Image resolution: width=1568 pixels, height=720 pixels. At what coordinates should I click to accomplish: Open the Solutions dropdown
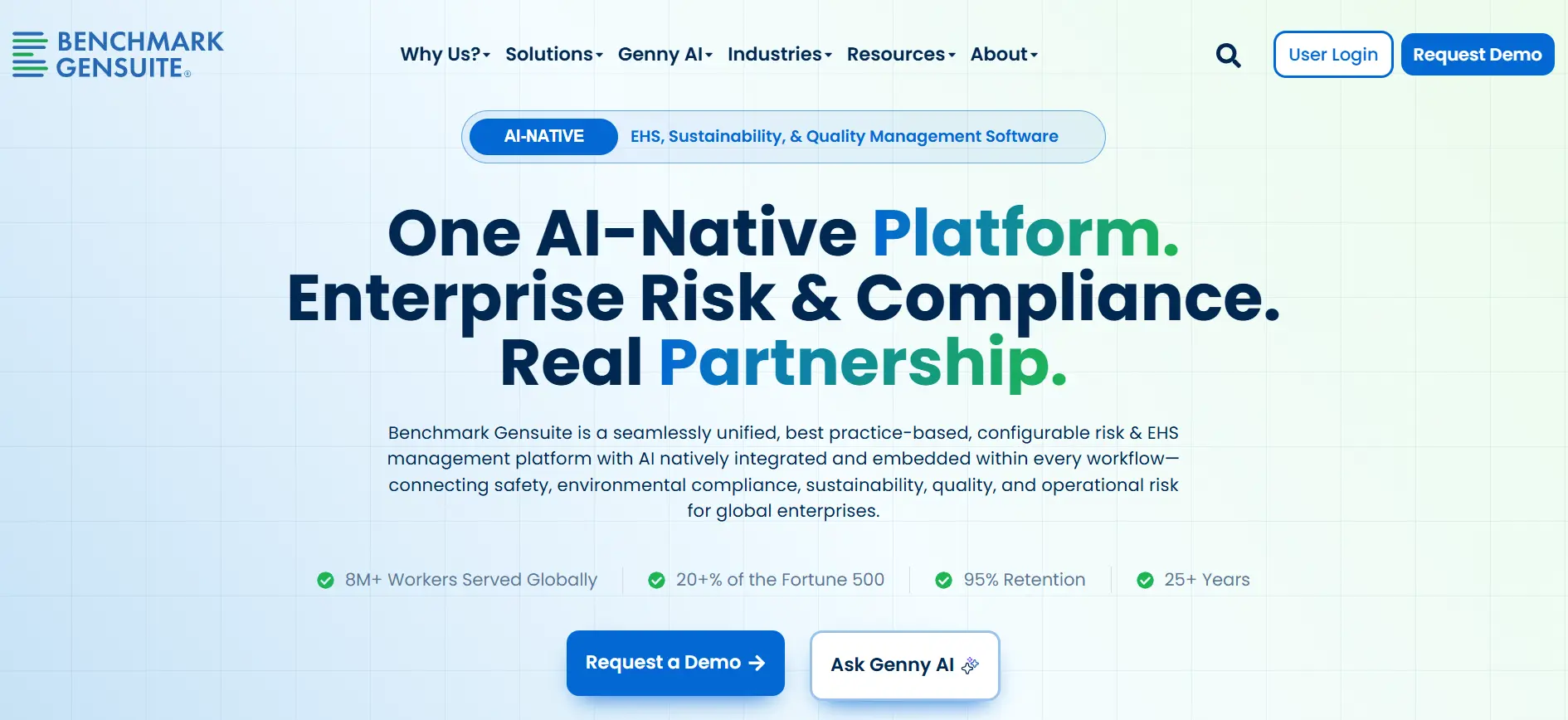click(x=554, y=55)
